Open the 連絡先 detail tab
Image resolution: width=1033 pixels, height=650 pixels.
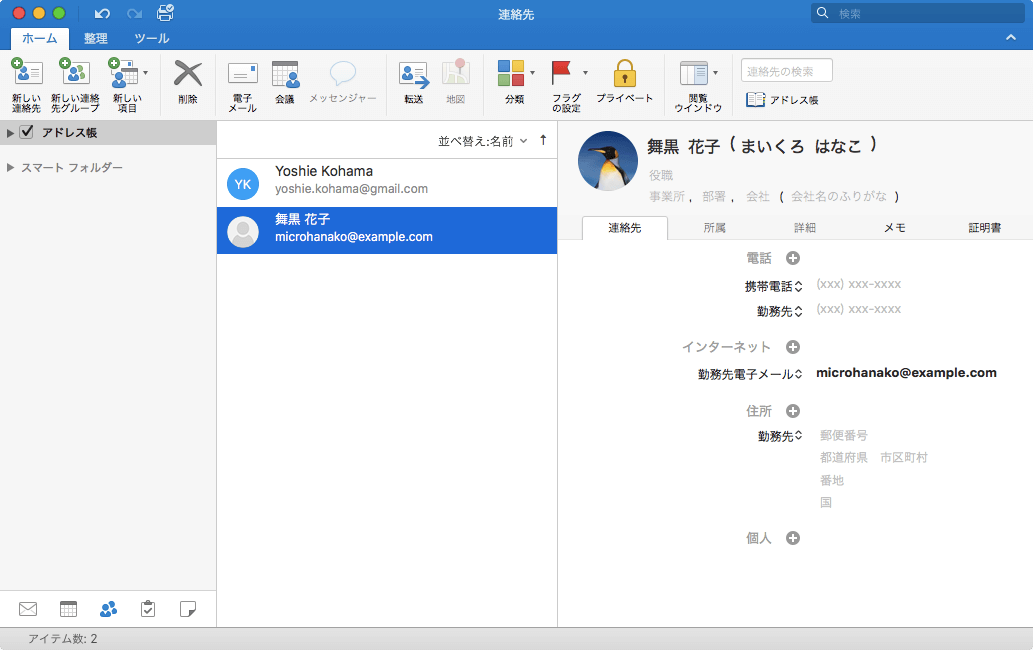(625, 228)
